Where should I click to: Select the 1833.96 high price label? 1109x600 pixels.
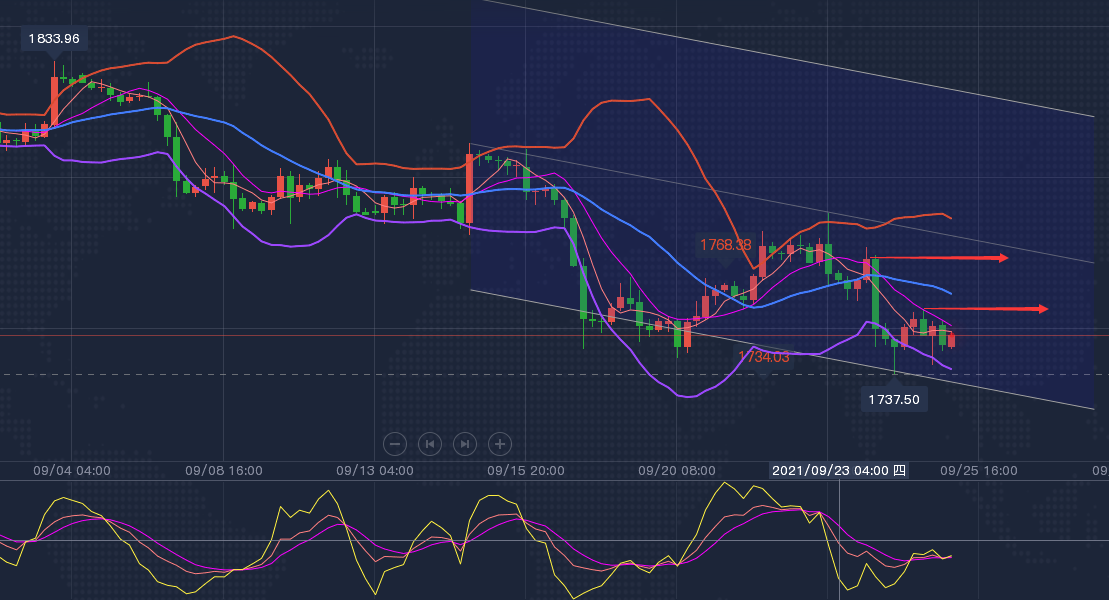(54, 38)
